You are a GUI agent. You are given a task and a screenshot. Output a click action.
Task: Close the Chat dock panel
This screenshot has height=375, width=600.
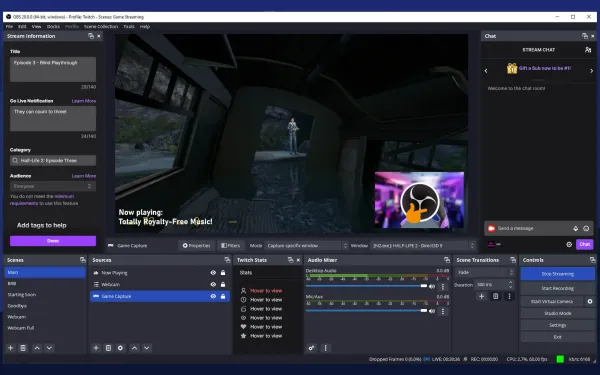click(x=593, y=36)
